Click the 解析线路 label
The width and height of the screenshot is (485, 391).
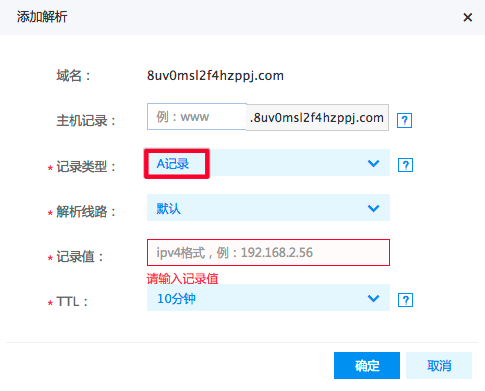[x=86, y=211]
